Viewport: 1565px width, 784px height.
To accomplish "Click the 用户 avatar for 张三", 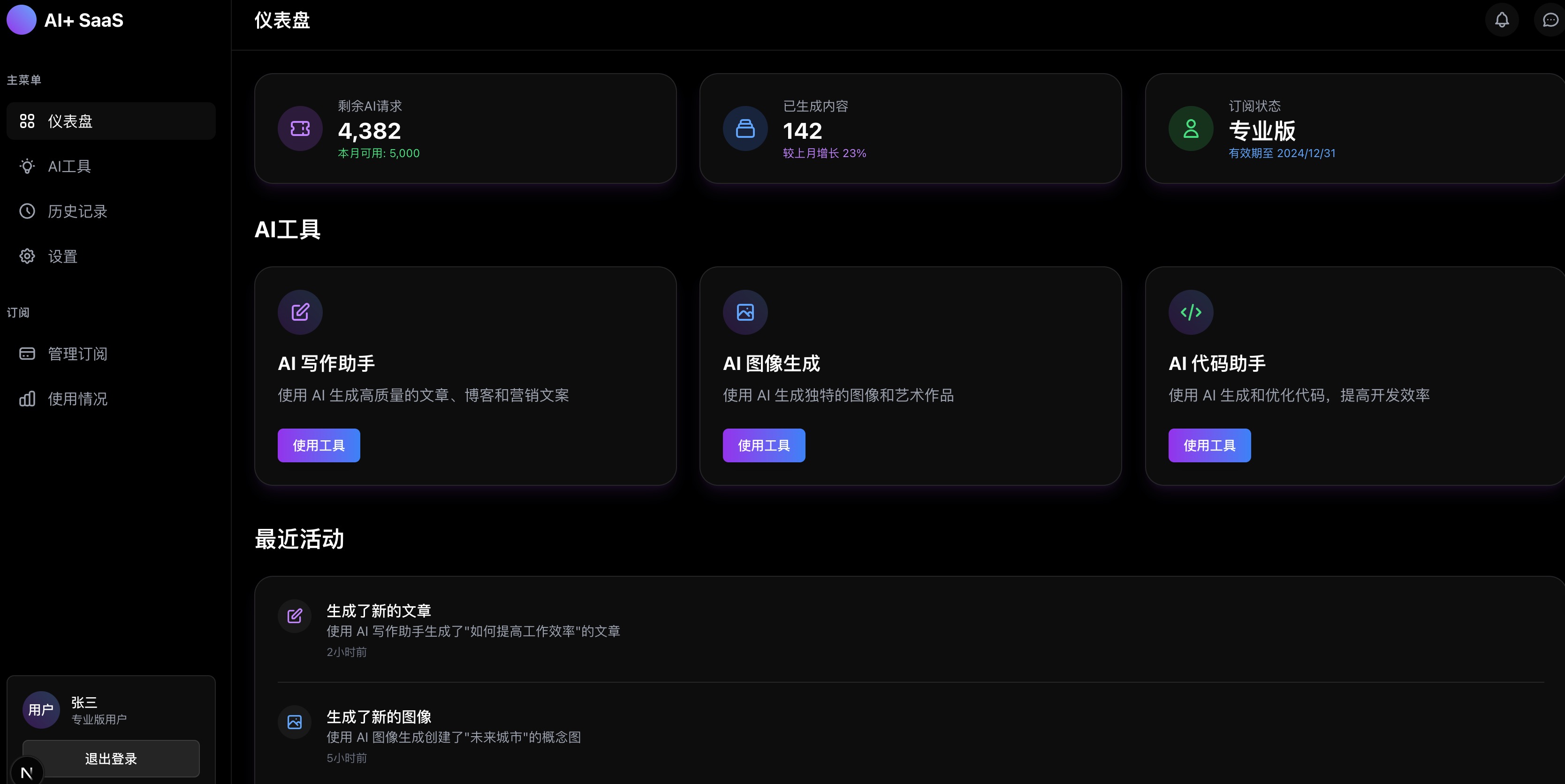I will [x=41, y=710].
